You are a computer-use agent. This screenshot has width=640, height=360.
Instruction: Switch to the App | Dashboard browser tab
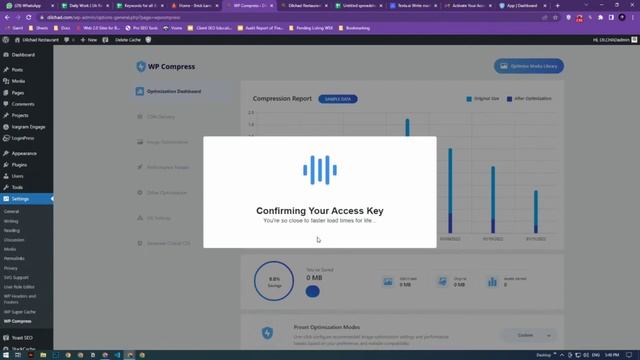523,6
